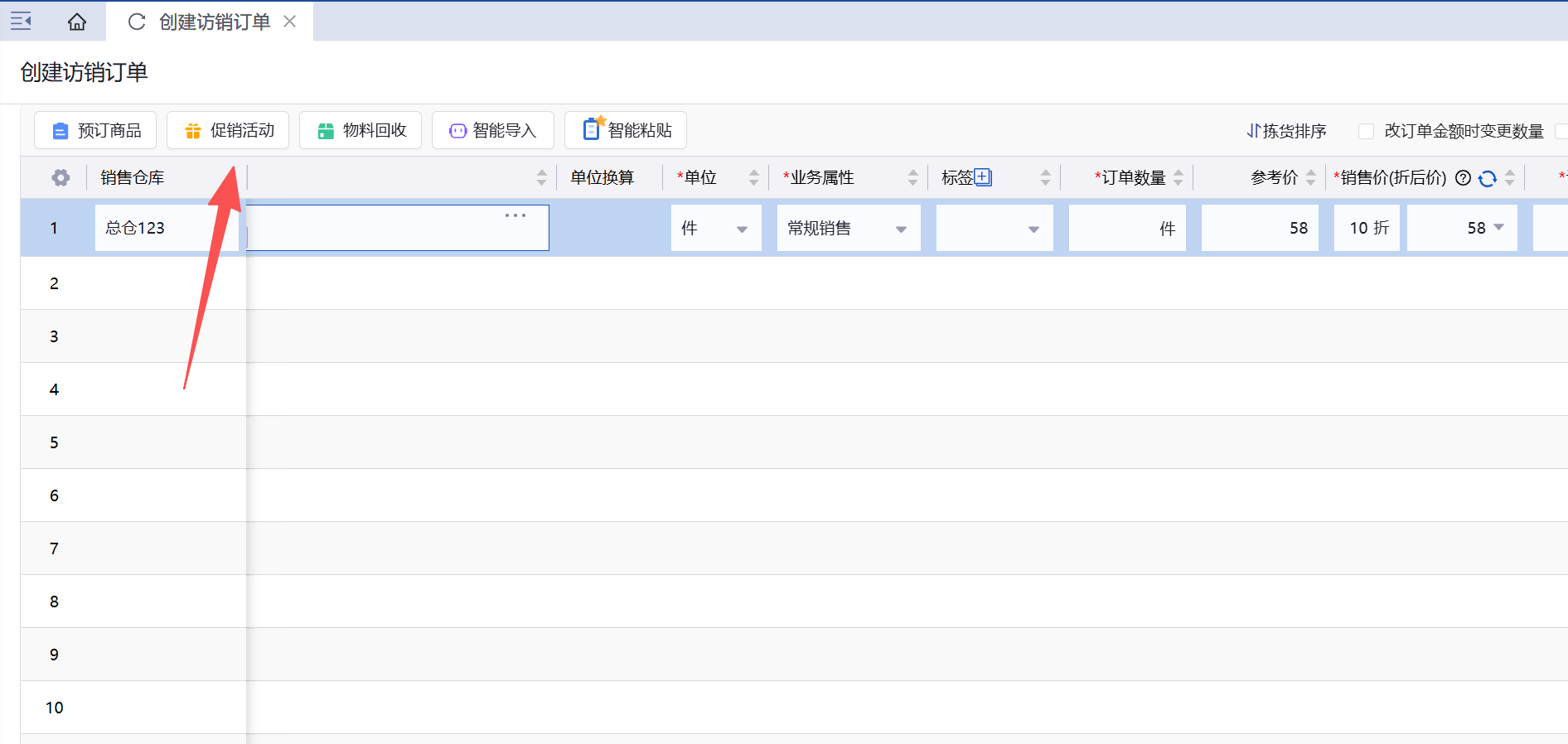Open the empty 标签 dropdown in row 1
Screen dimensions: 1568x744
[x=995, y=228]
